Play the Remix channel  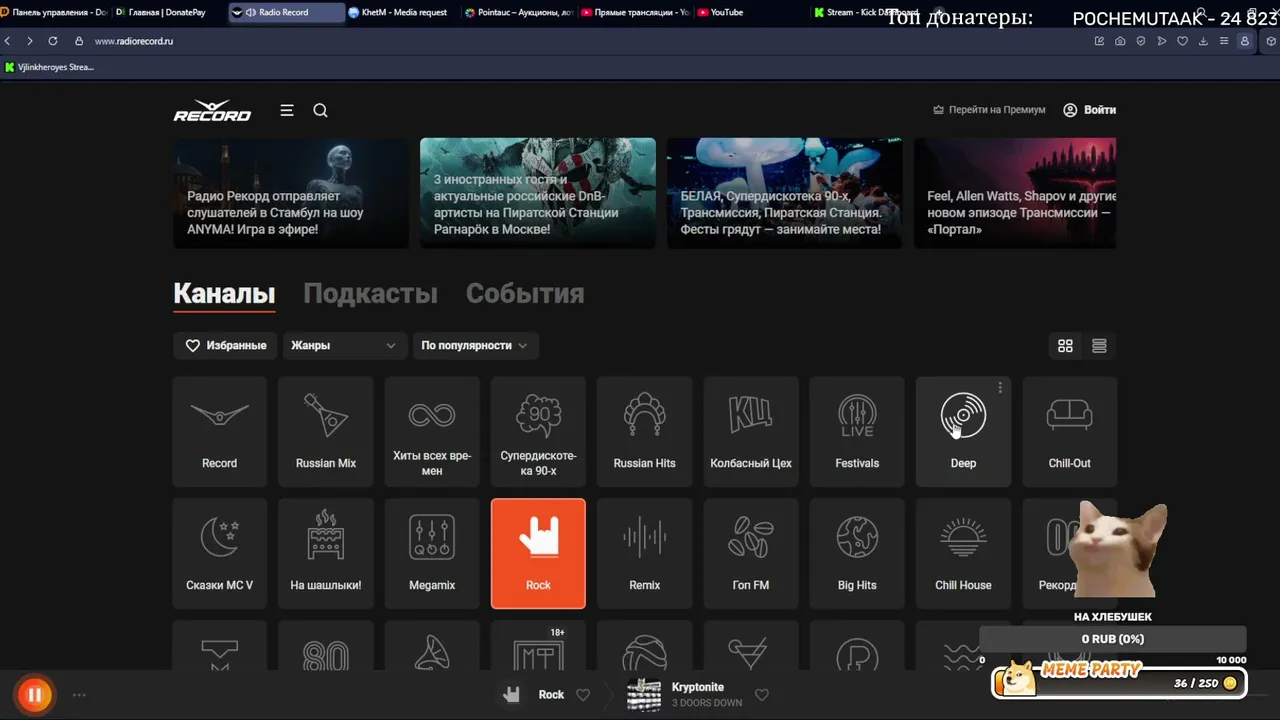[x=645, y=553]
